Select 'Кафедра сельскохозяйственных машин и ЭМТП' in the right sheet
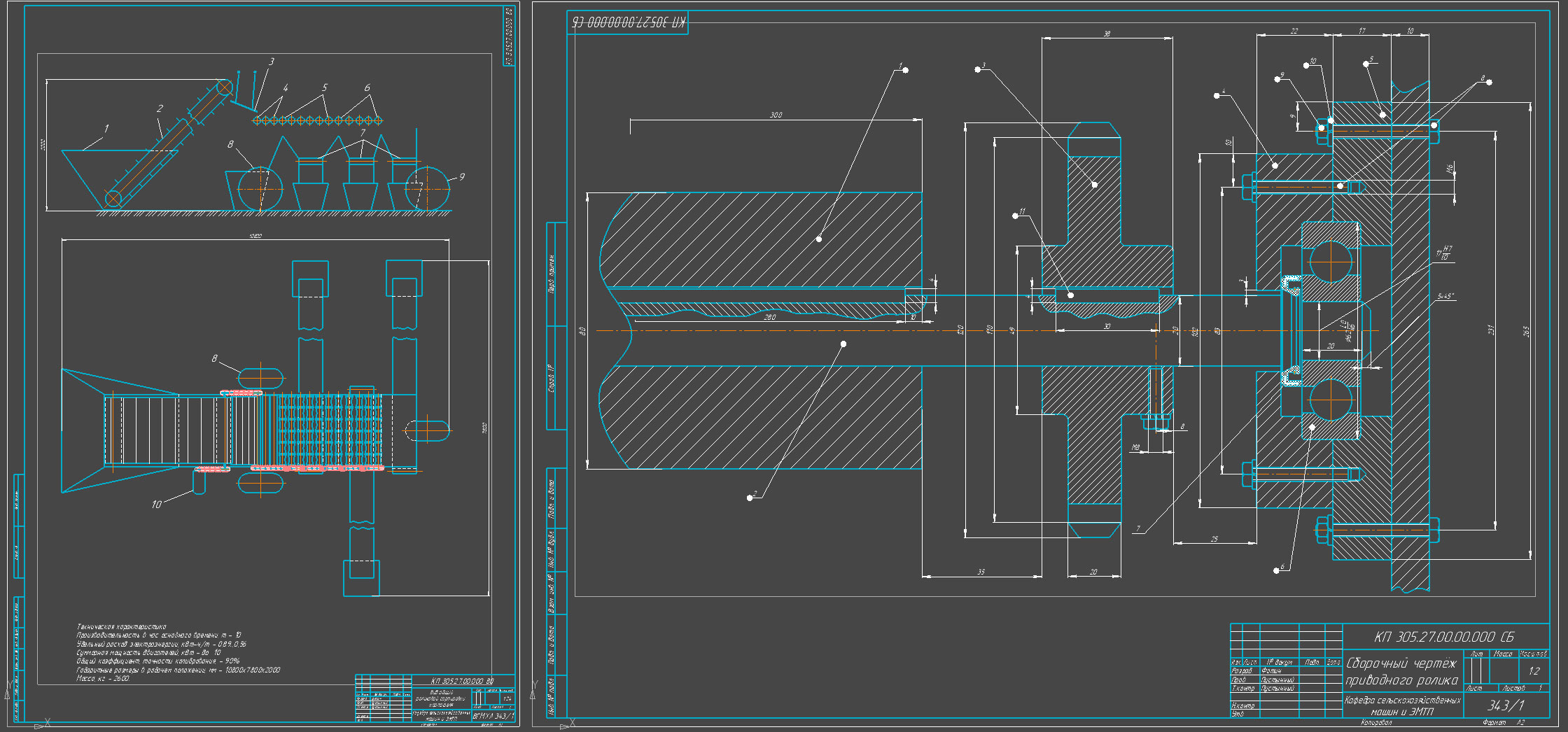Image resolution: width=1568 pixels, height=732 pixels. (1402, 705)
